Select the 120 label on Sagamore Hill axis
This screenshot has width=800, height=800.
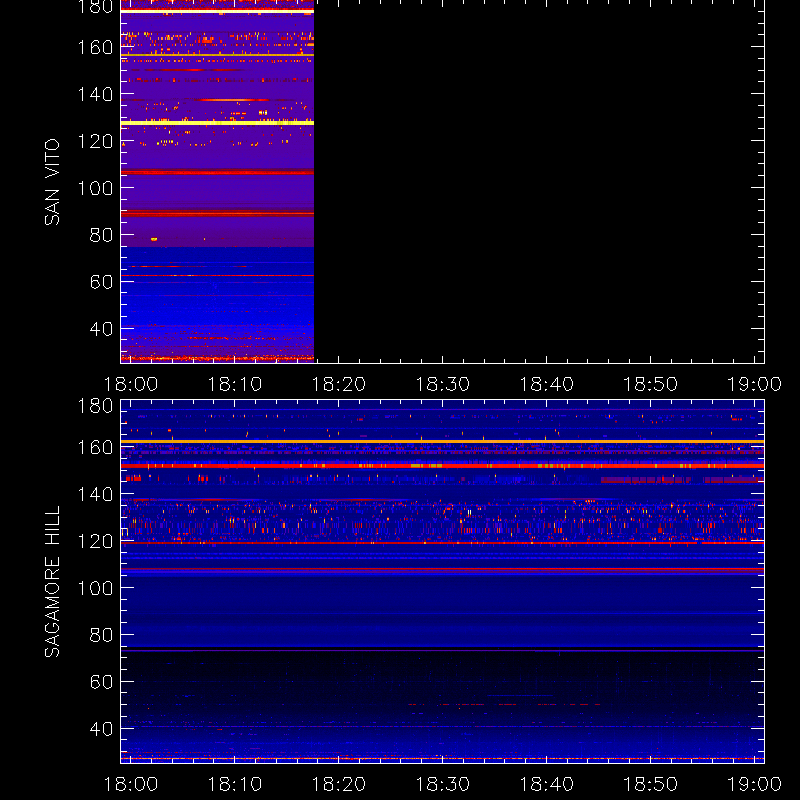[x=95, y=541]
